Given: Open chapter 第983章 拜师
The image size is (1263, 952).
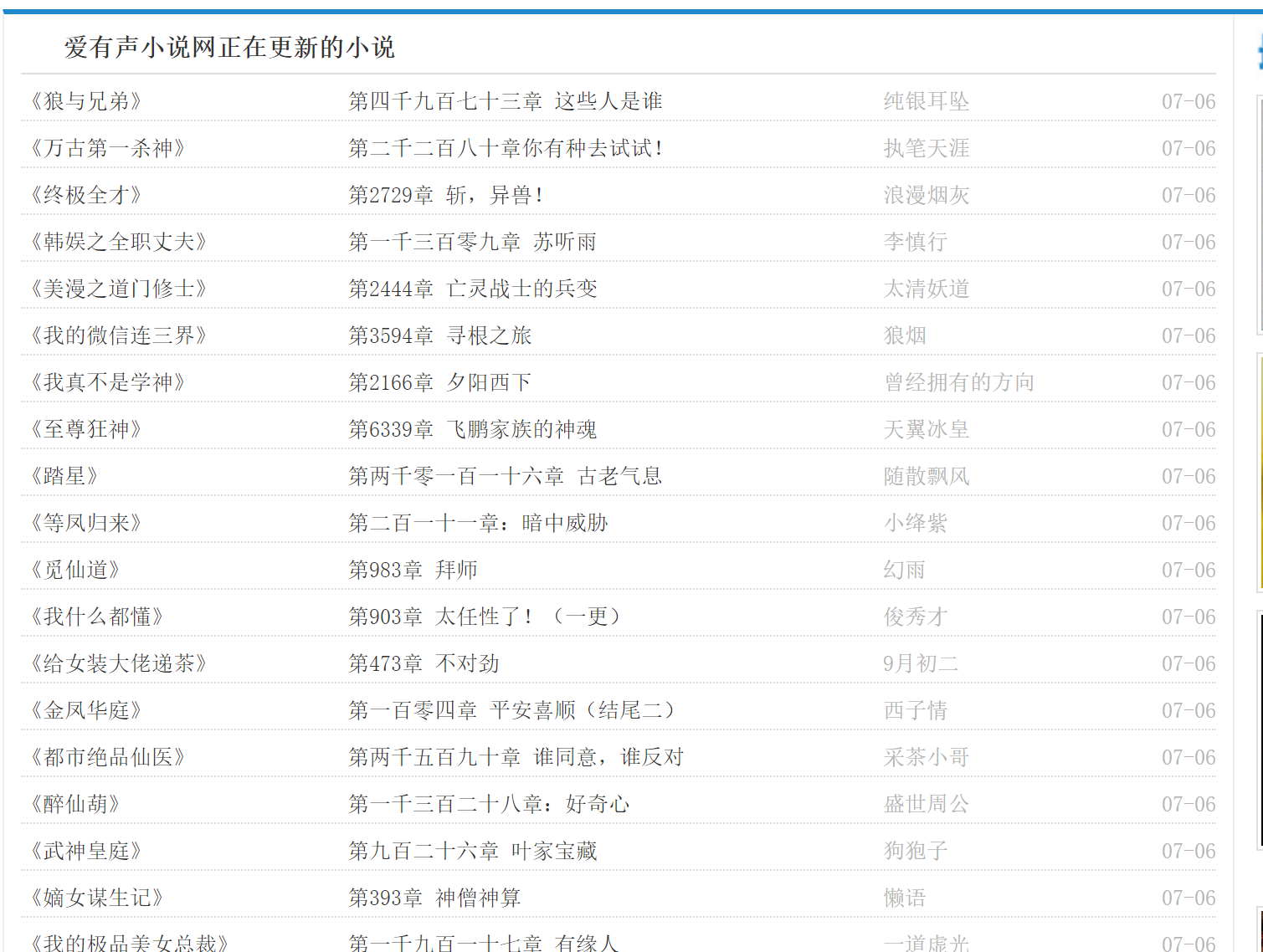Looking at the screenshot, I should point(413,570).
